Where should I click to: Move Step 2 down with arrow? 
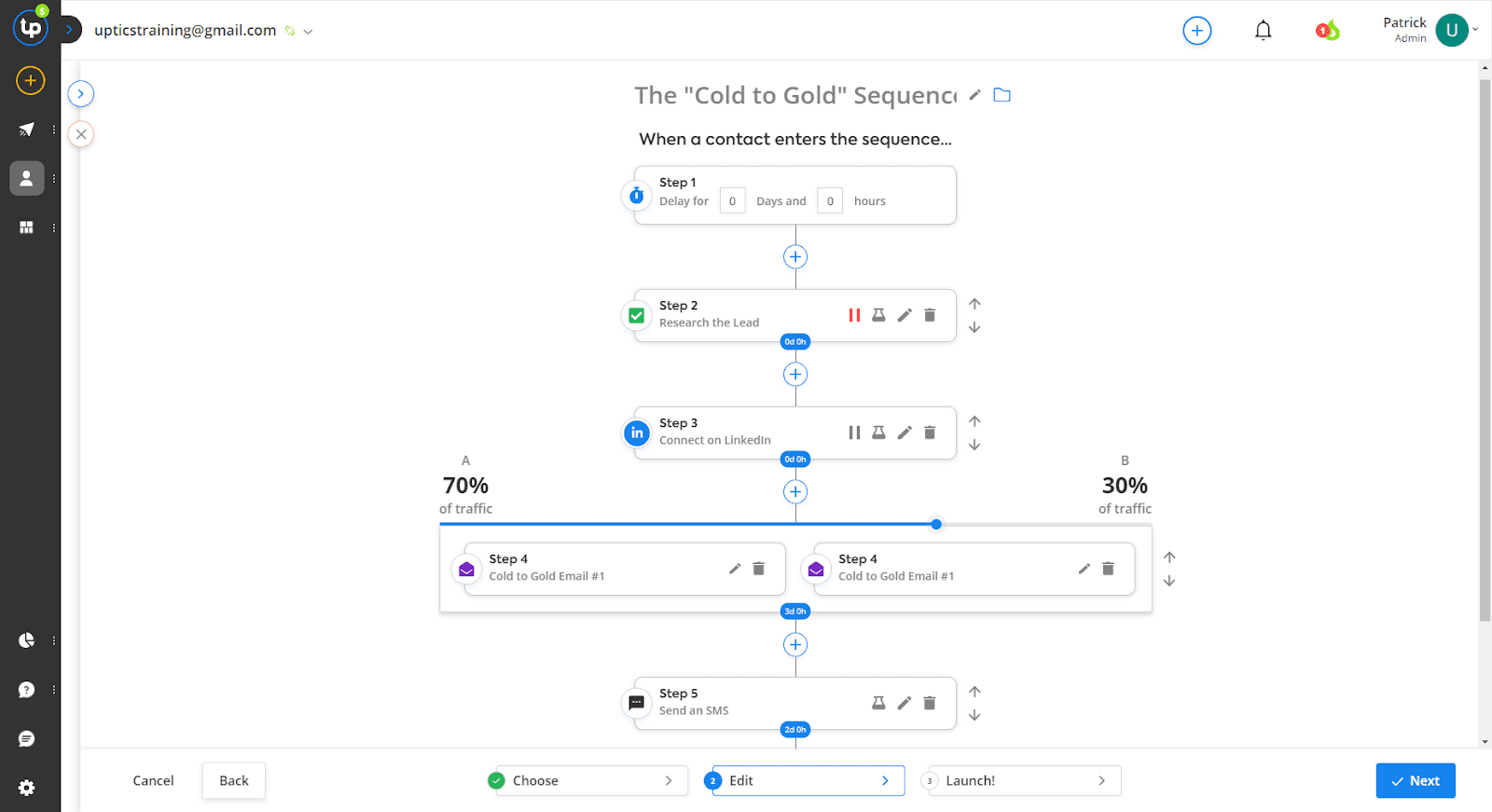click(x=974, y=328)
